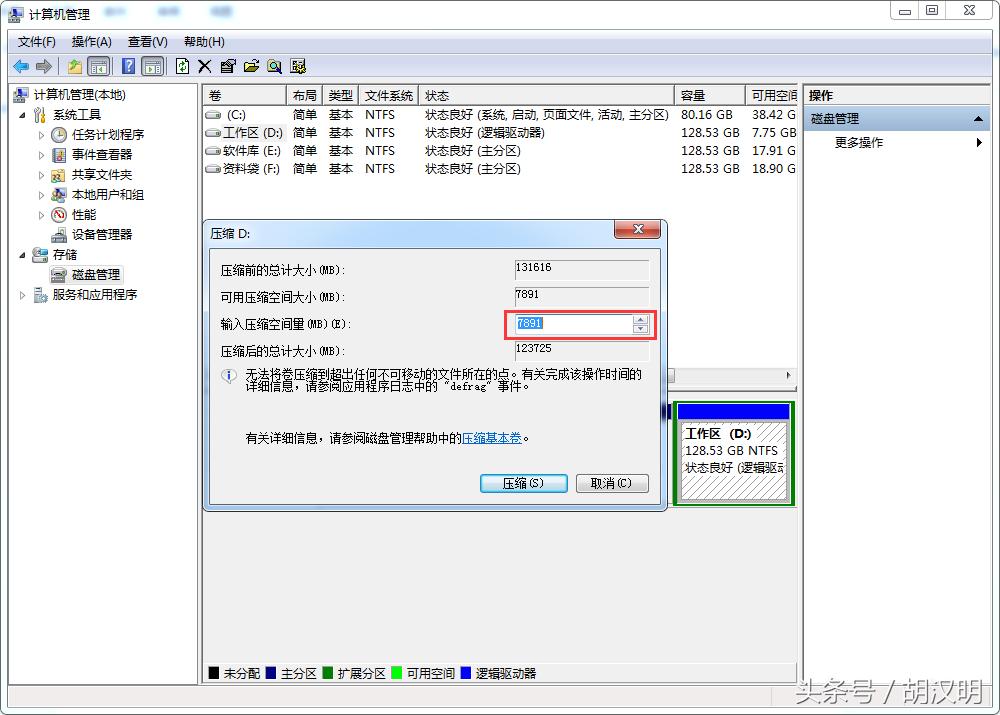Expand 服务和应用程序 in the sidebar
1000x715 pixels.
coord(22,294)
